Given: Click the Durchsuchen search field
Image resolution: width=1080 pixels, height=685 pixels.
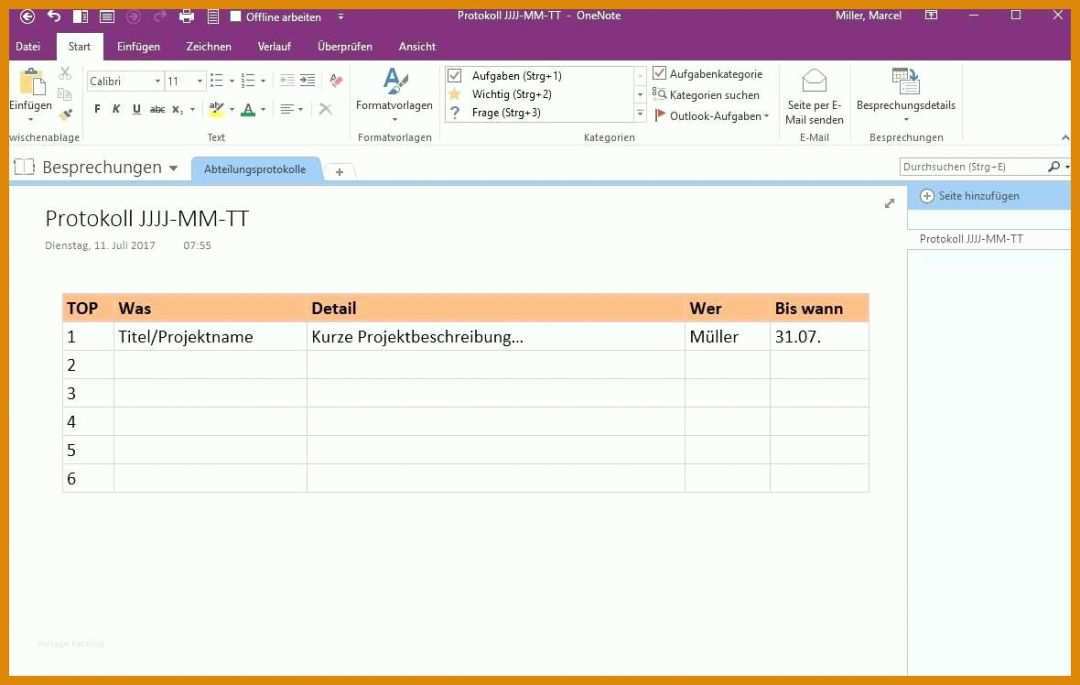Looking at the screenshot, I should 973,167.
